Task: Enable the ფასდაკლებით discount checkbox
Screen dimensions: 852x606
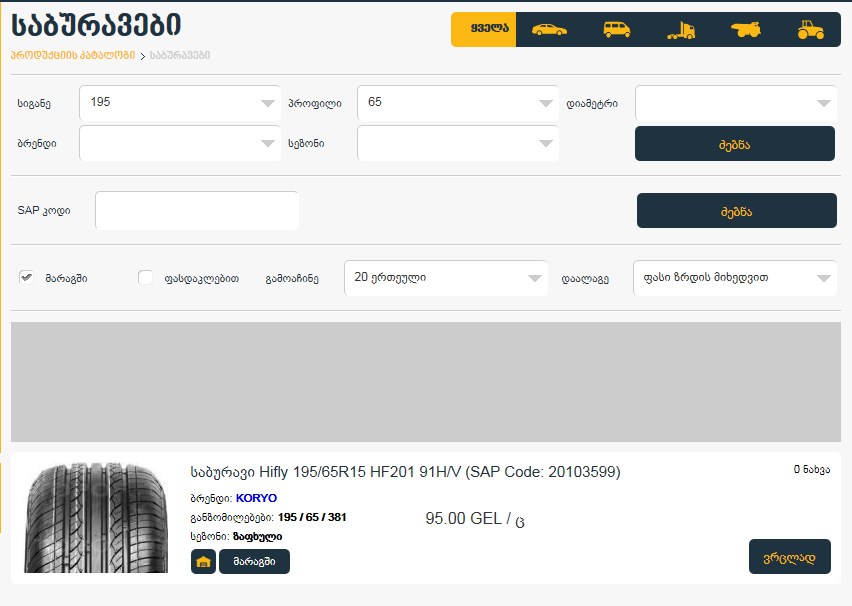Action: pyautogui.click(x=145, y=278)
